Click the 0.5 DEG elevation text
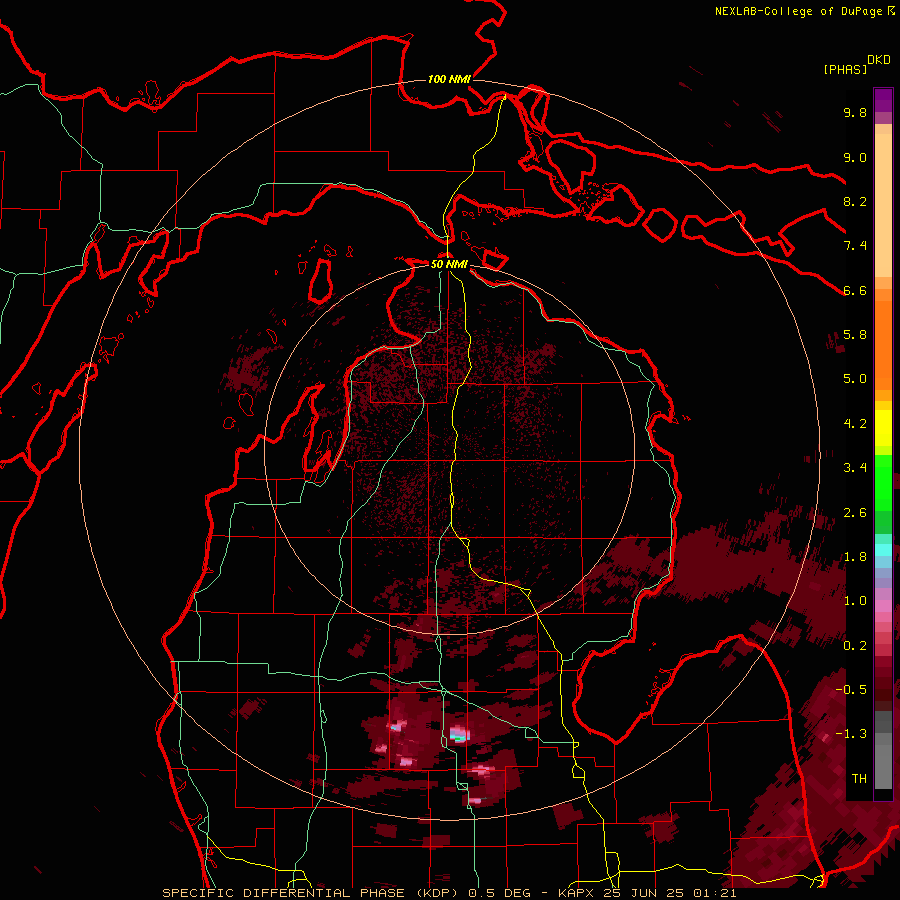900x900 pixels. point(501,893)
